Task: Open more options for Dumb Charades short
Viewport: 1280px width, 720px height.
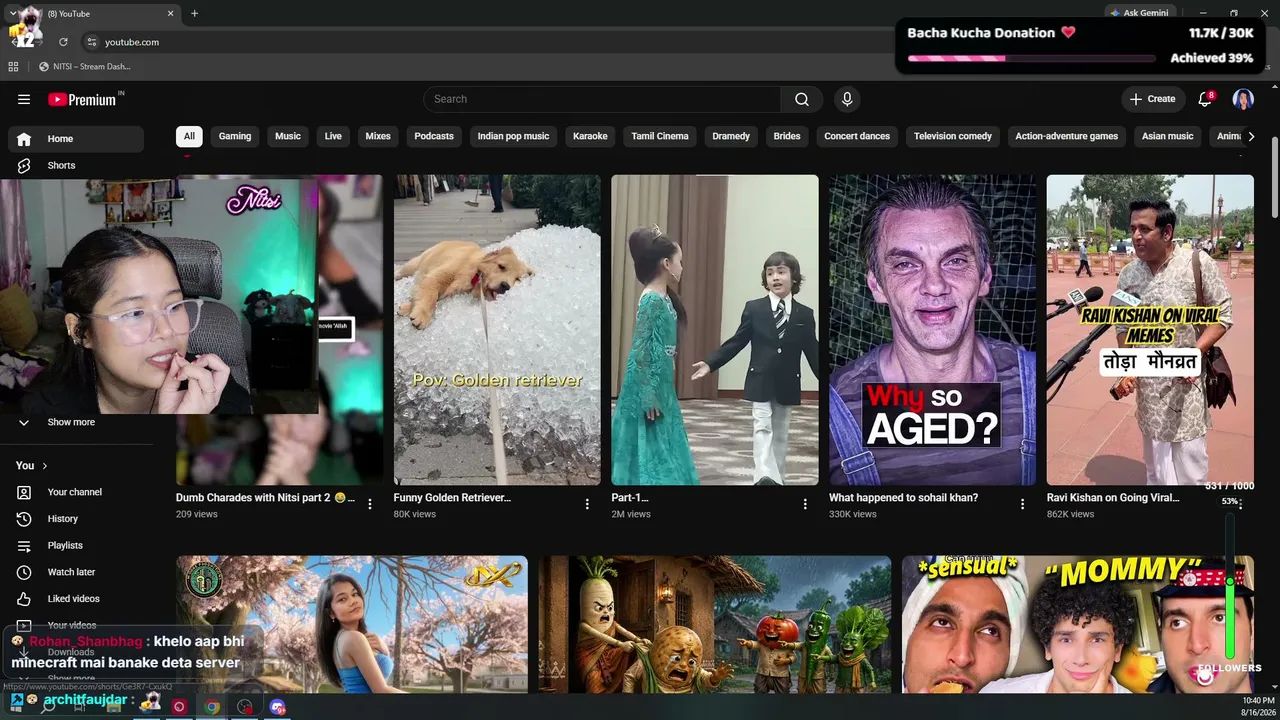Action: coord(370,504)
